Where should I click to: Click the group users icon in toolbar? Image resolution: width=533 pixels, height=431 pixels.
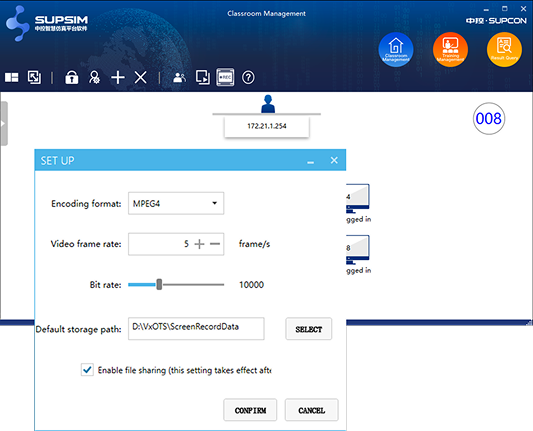coord(179,78)
